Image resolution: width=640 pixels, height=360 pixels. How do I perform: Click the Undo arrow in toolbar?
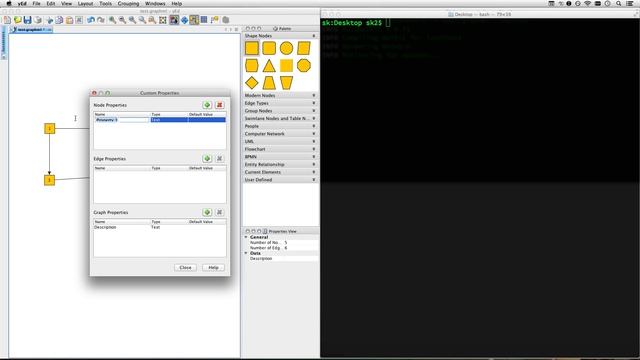click(x=91, y=20)
